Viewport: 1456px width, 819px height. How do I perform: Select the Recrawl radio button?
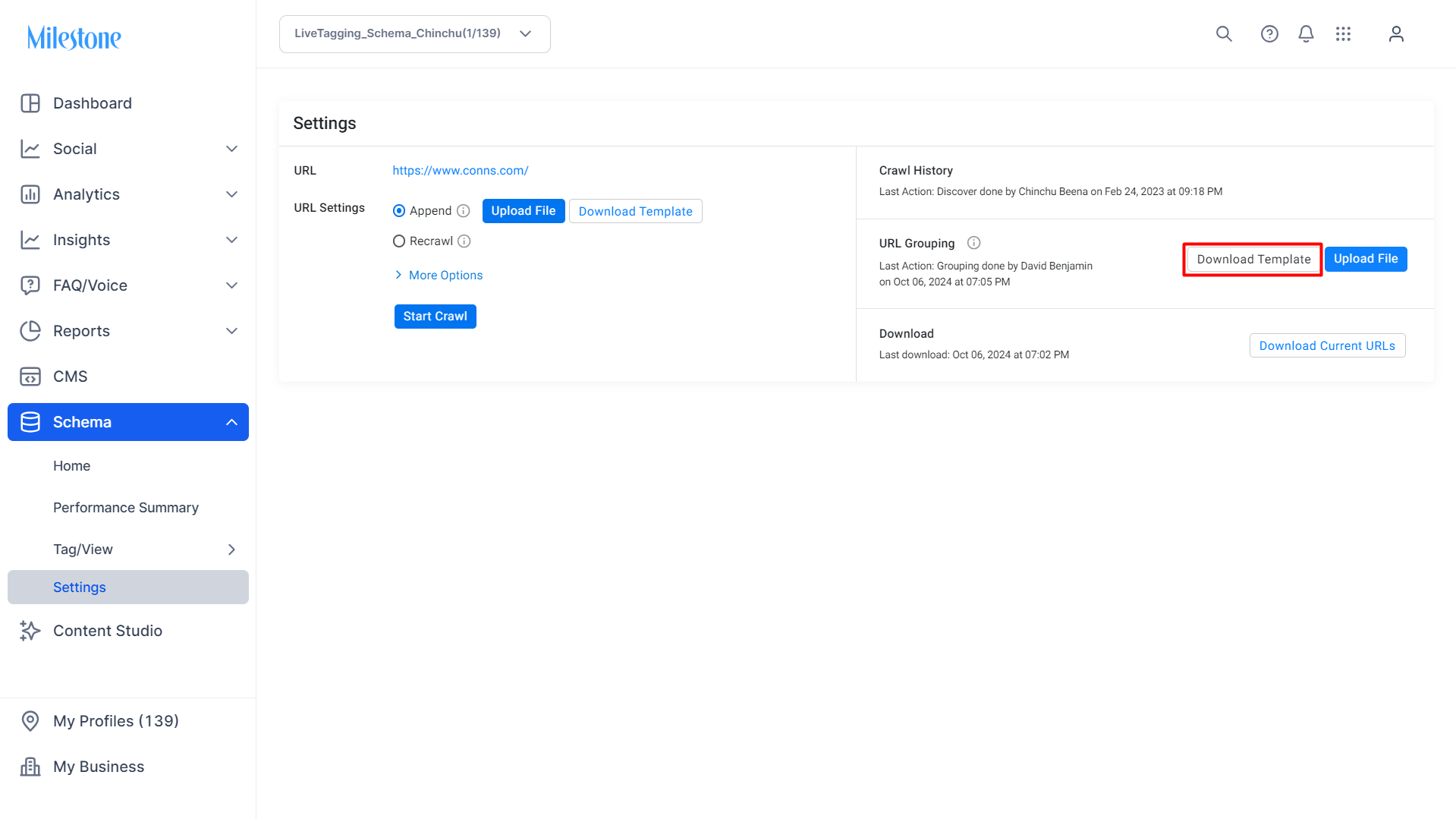(399, 241)
